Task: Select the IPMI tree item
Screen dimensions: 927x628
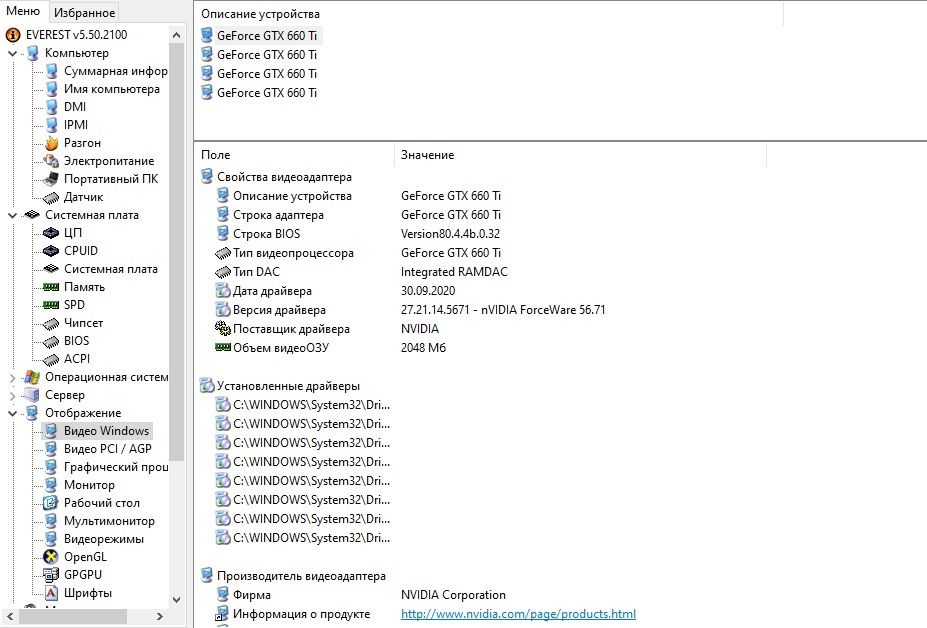Action: 76,125
